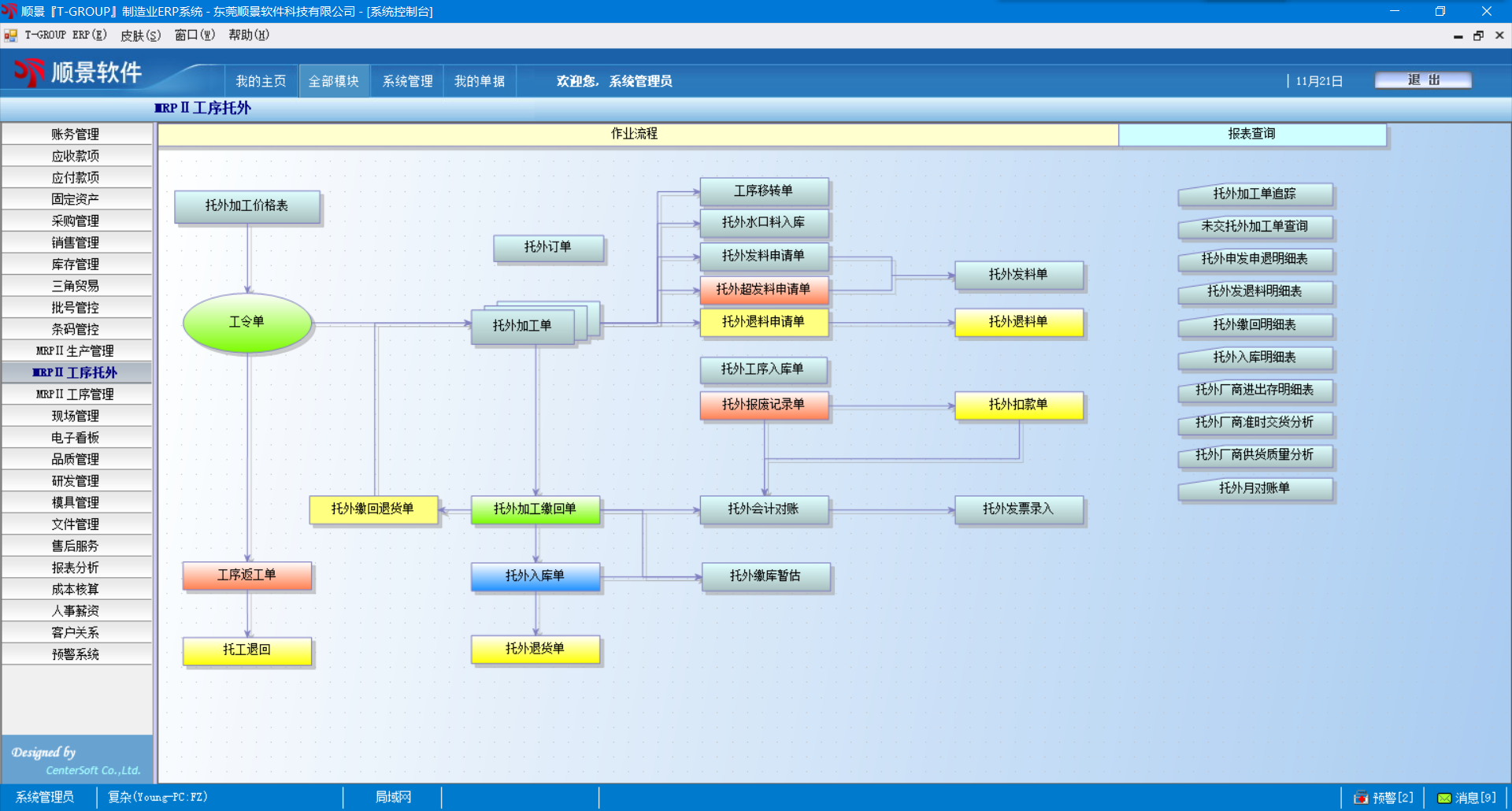This screenshot has height=811, width=1512.
Task: Click the 顺景软件 logo
Action: click(79, 72)
